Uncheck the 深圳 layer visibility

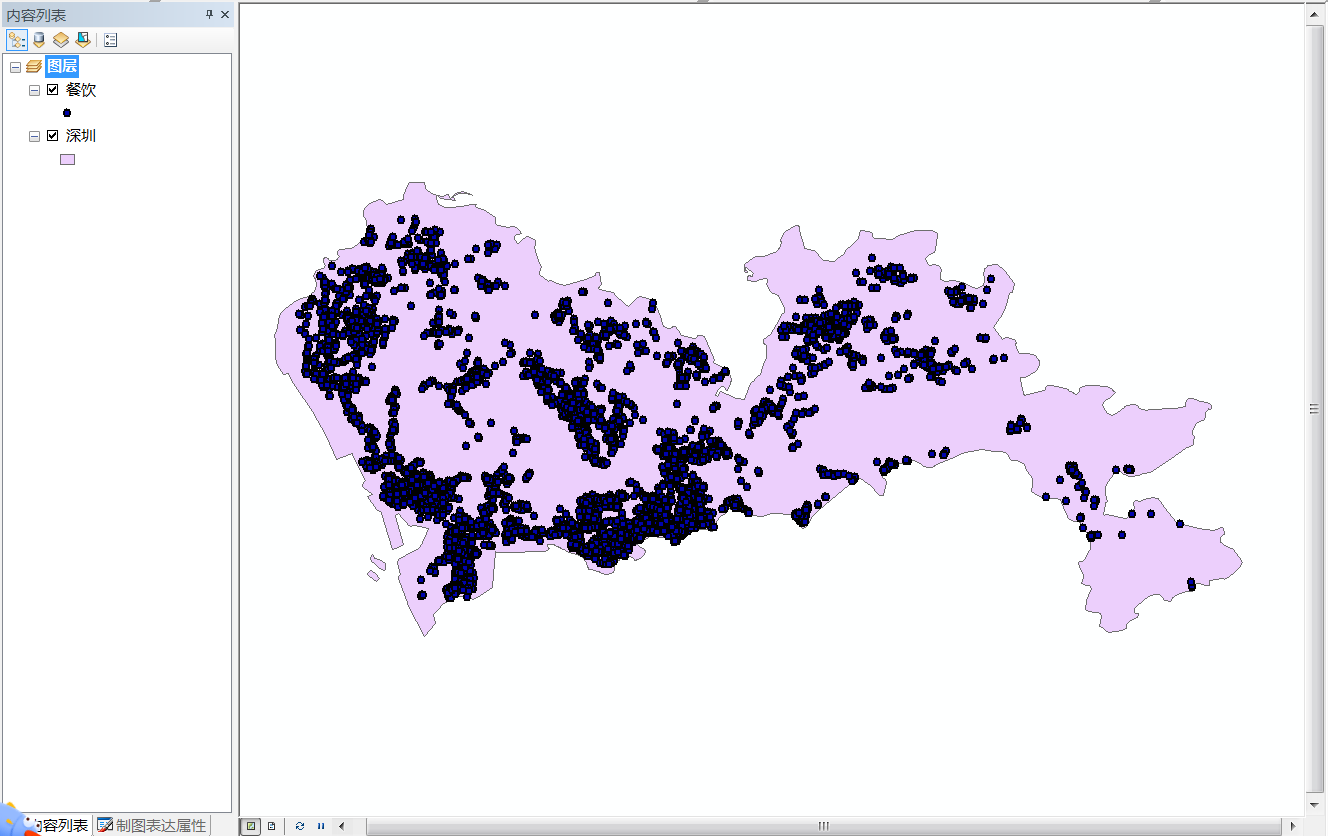[53, 136]
